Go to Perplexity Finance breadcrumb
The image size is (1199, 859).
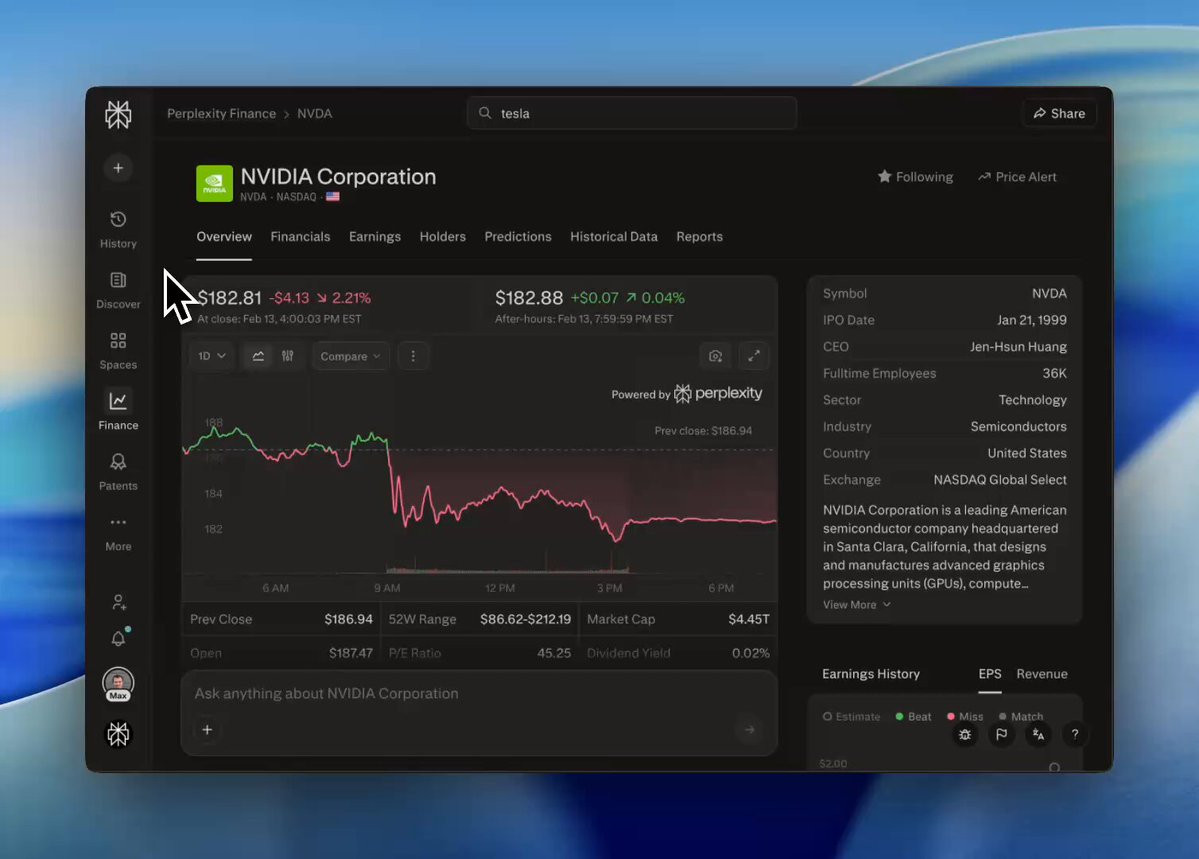[x=222, y=113]
